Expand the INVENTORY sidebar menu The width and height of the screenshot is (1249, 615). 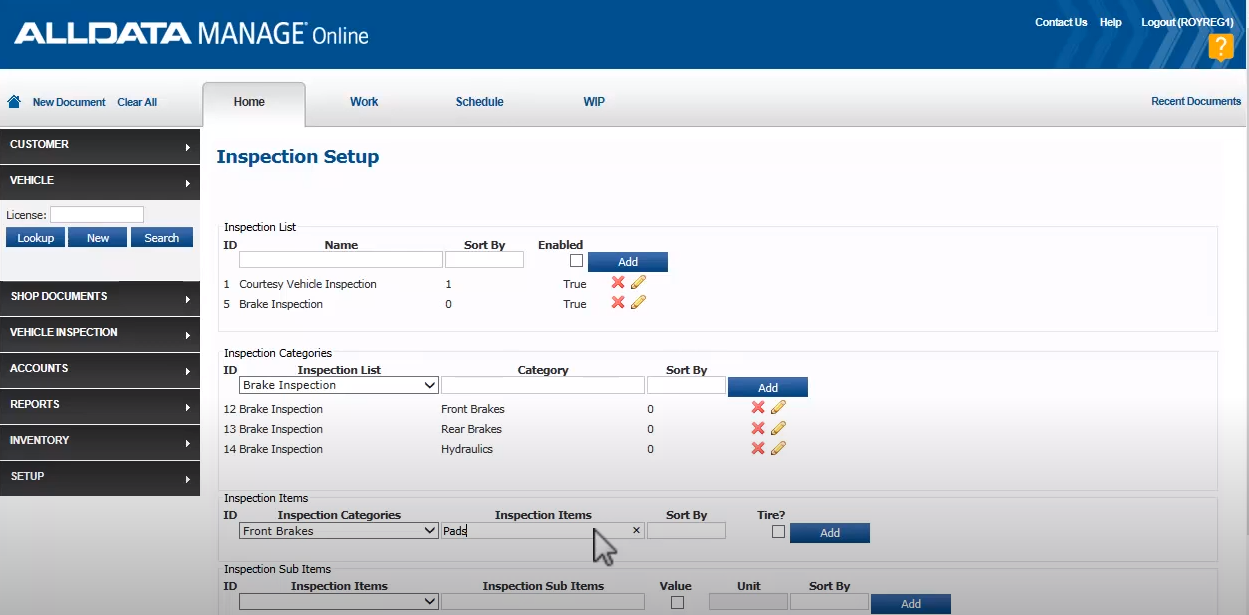coord(100,442)
